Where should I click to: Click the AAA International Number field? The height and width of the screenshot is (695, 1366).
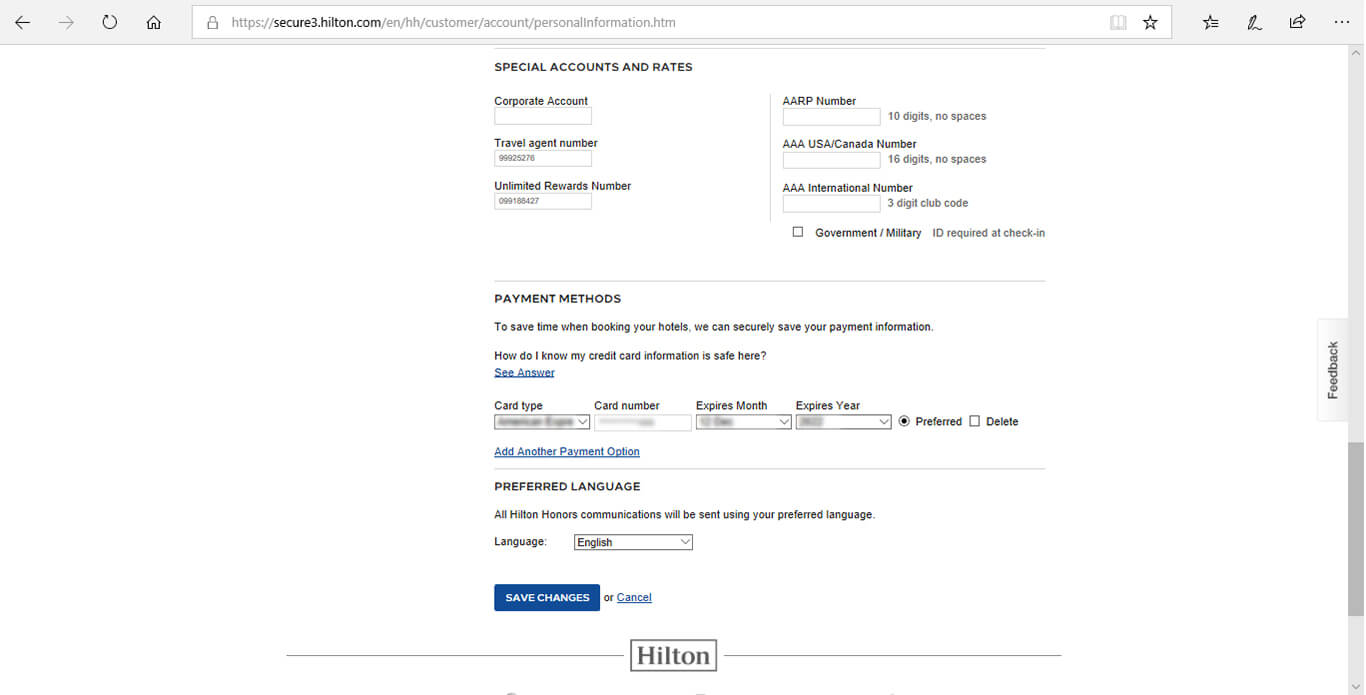coord(832,203)
